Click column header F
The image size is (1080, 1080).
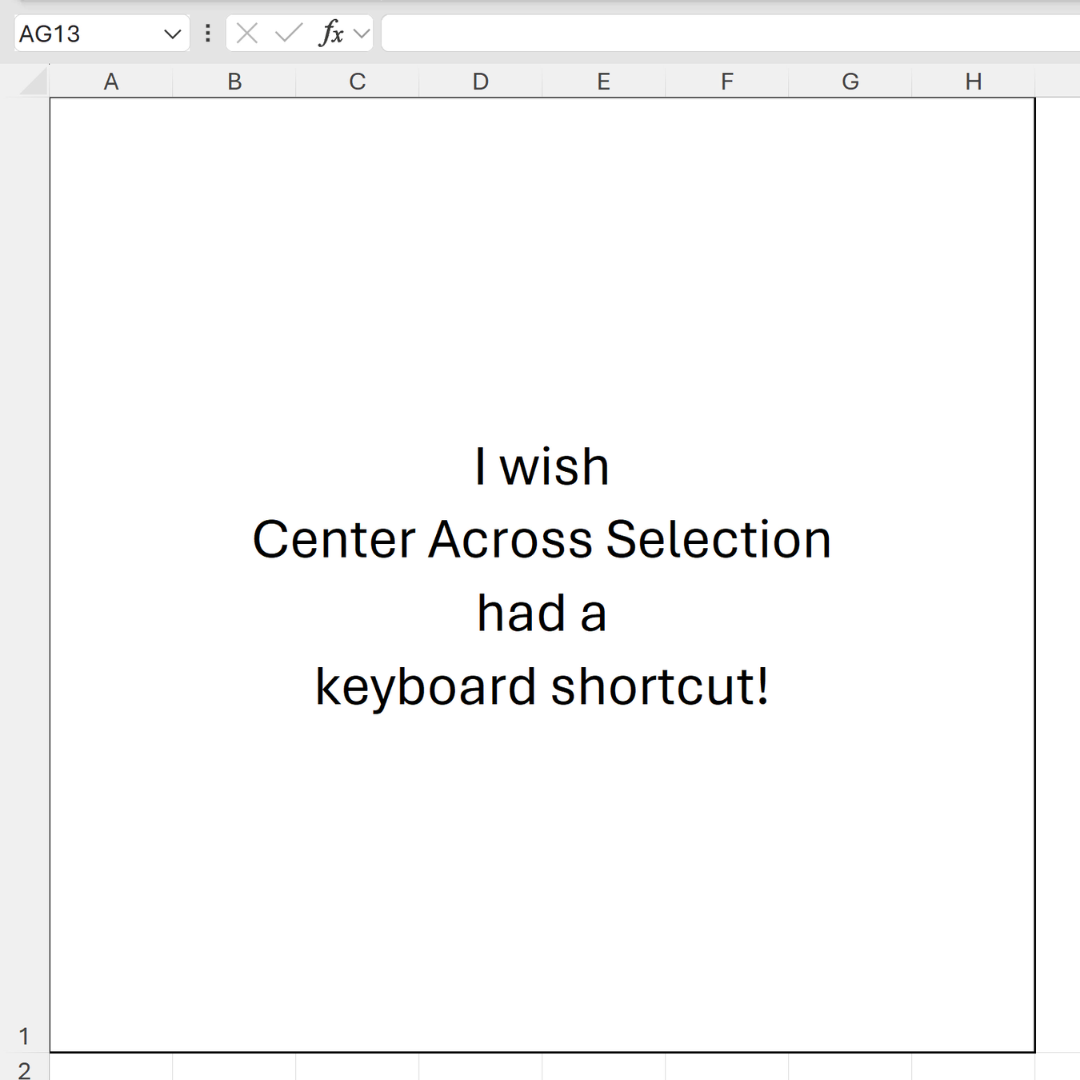click(727, 82)
